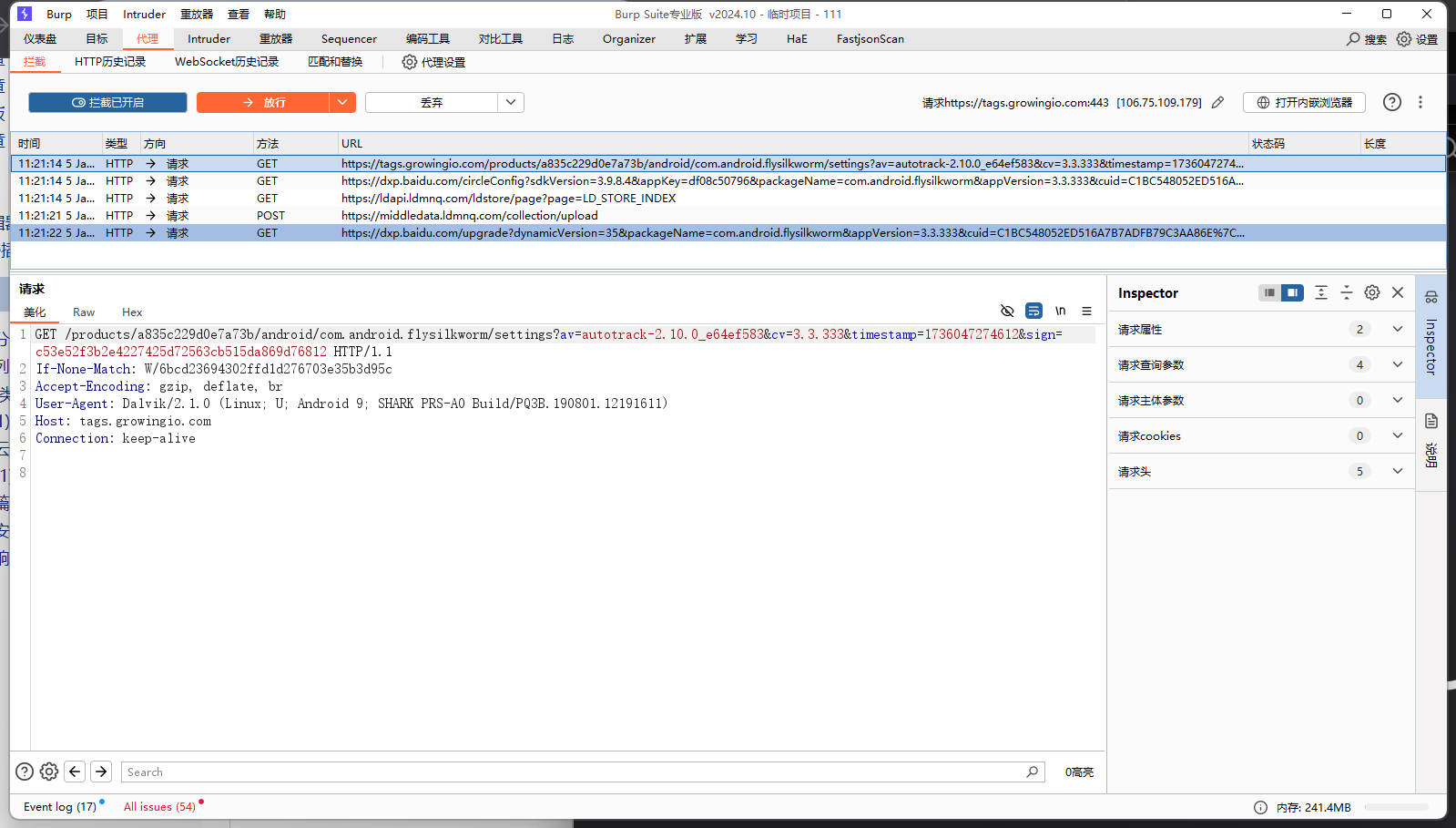
Task: Open the 匹配和替换 subtab
Action: tap(335, 62)
